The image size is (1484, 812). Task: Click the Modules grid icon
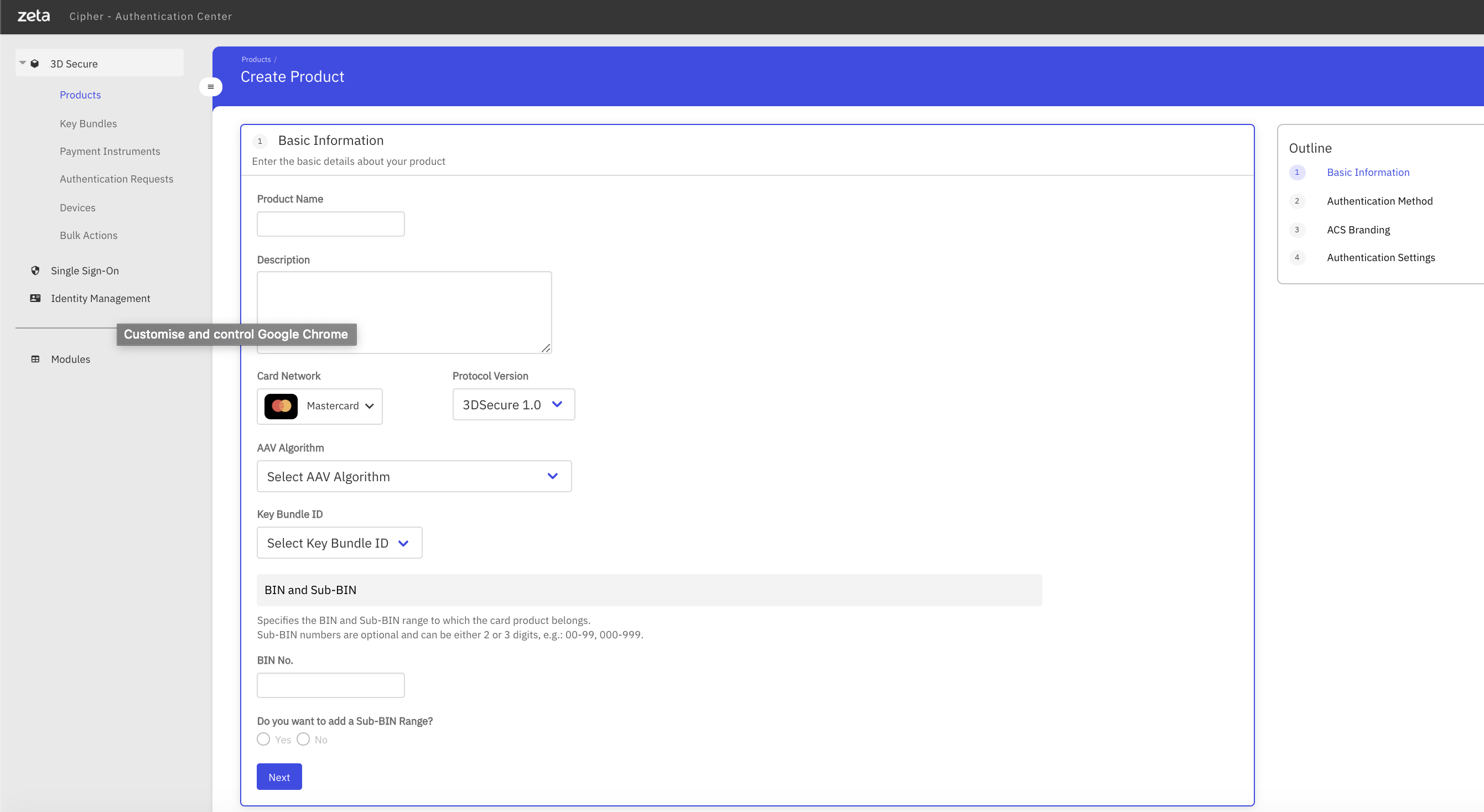35,359
